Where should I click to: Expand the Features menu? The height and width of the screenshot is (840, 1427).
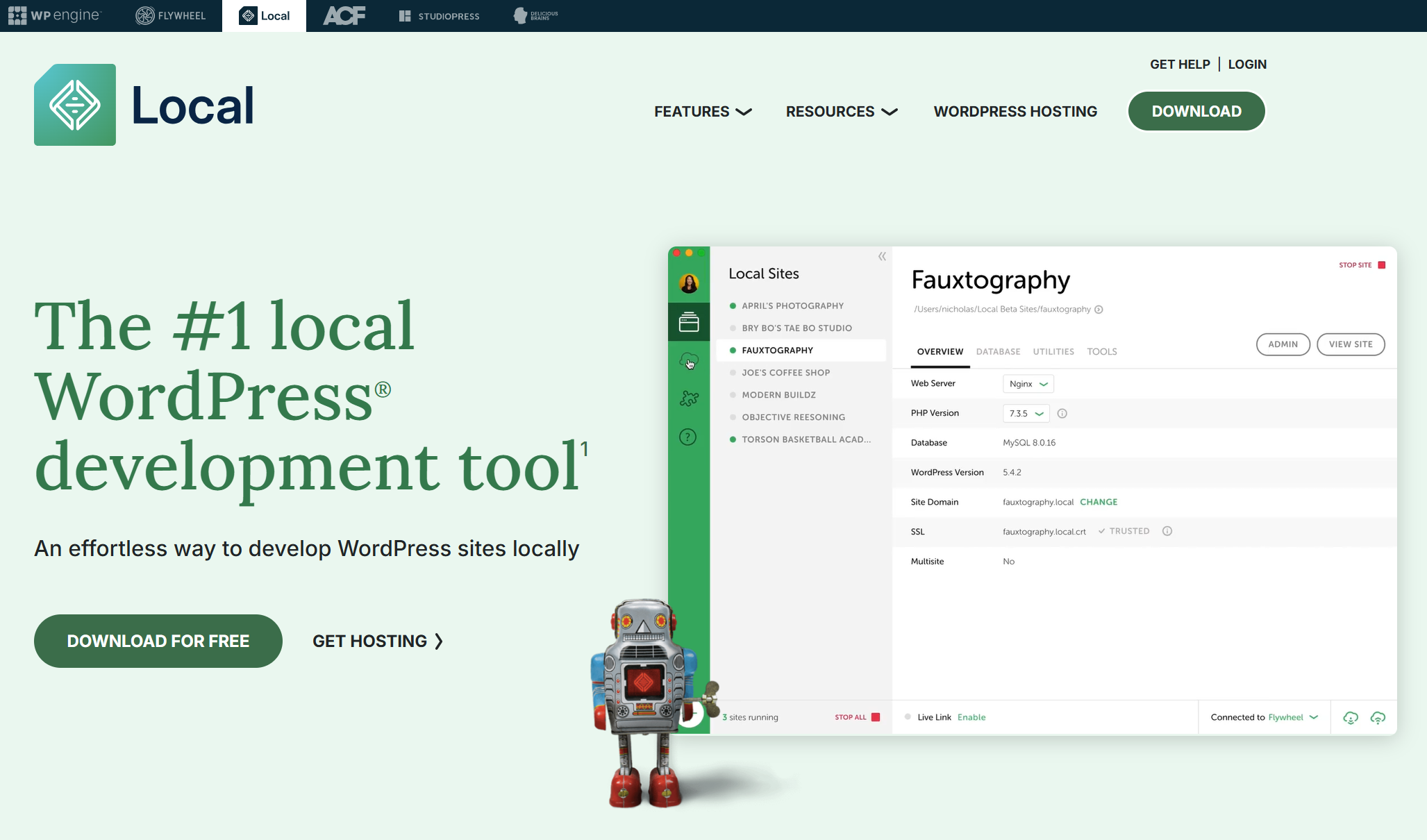click(x=702, y=111)
